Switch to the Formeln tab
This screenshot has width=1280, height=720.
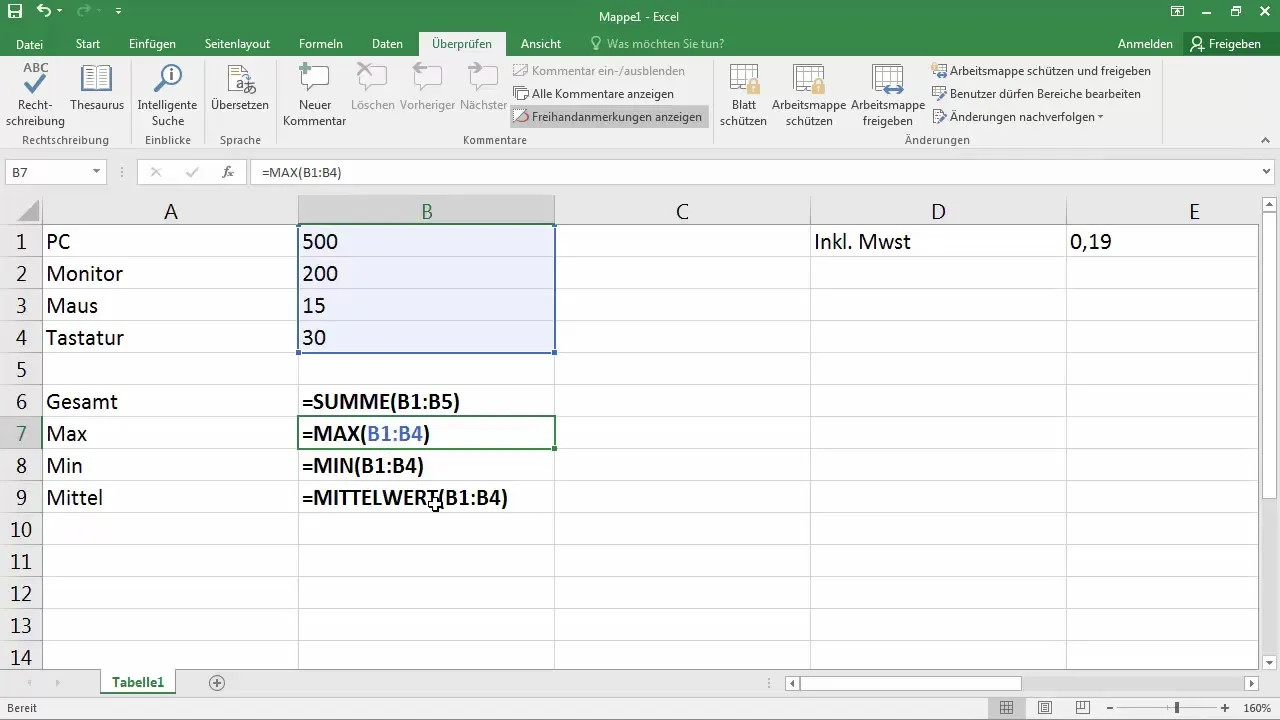[x=321, y=44]
